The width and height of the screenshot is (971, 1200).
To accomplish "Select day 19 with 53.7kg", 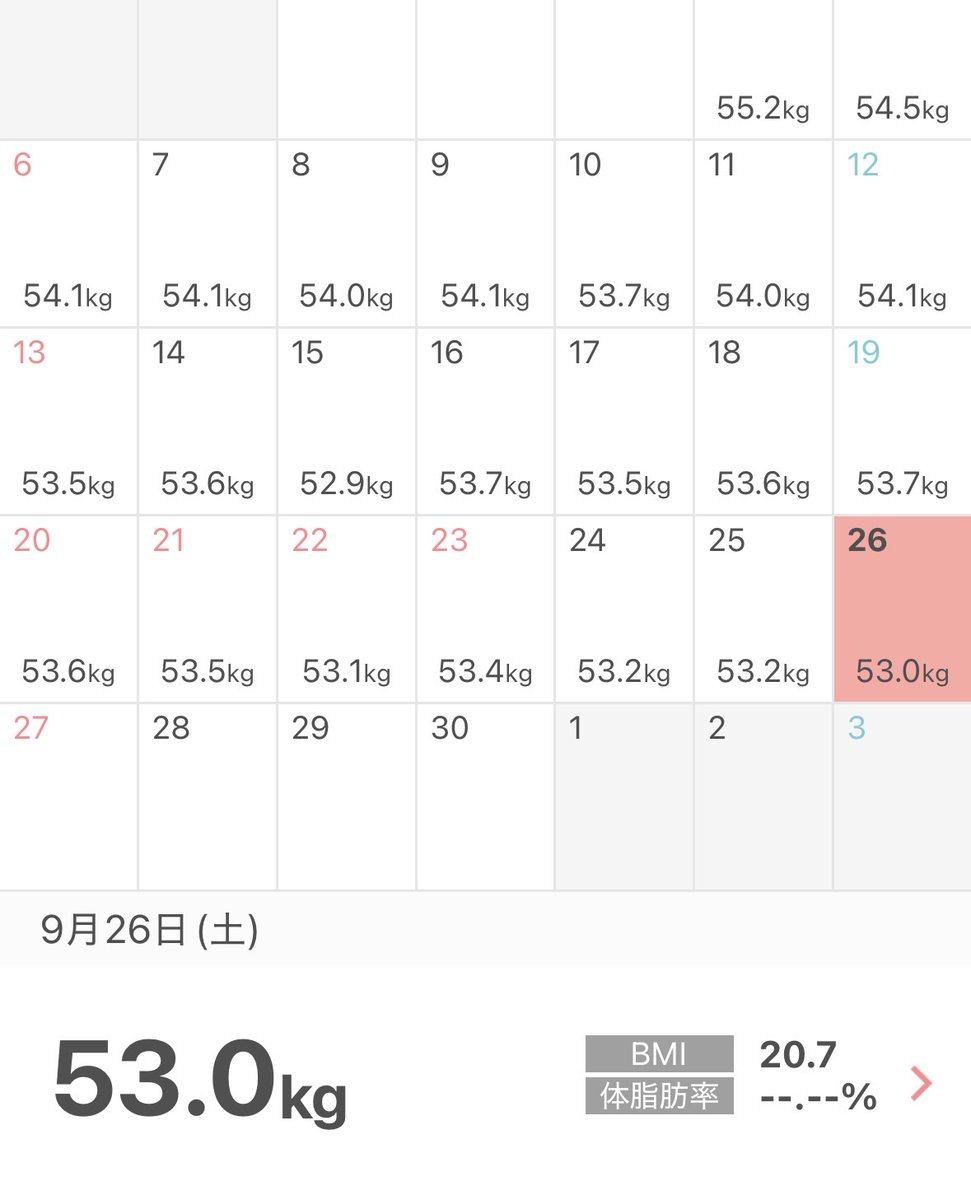I will (x=902, y=421).
